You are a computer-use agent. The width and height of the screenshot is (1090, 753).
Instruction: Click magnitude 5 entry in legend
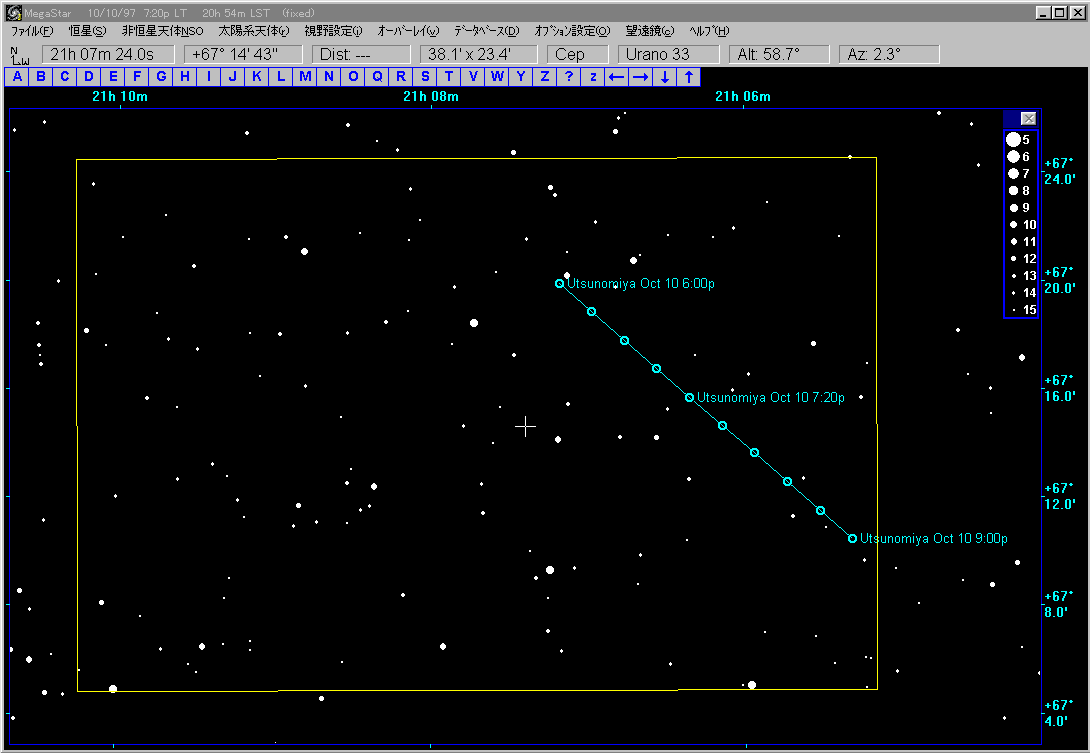pos(1019,140)
